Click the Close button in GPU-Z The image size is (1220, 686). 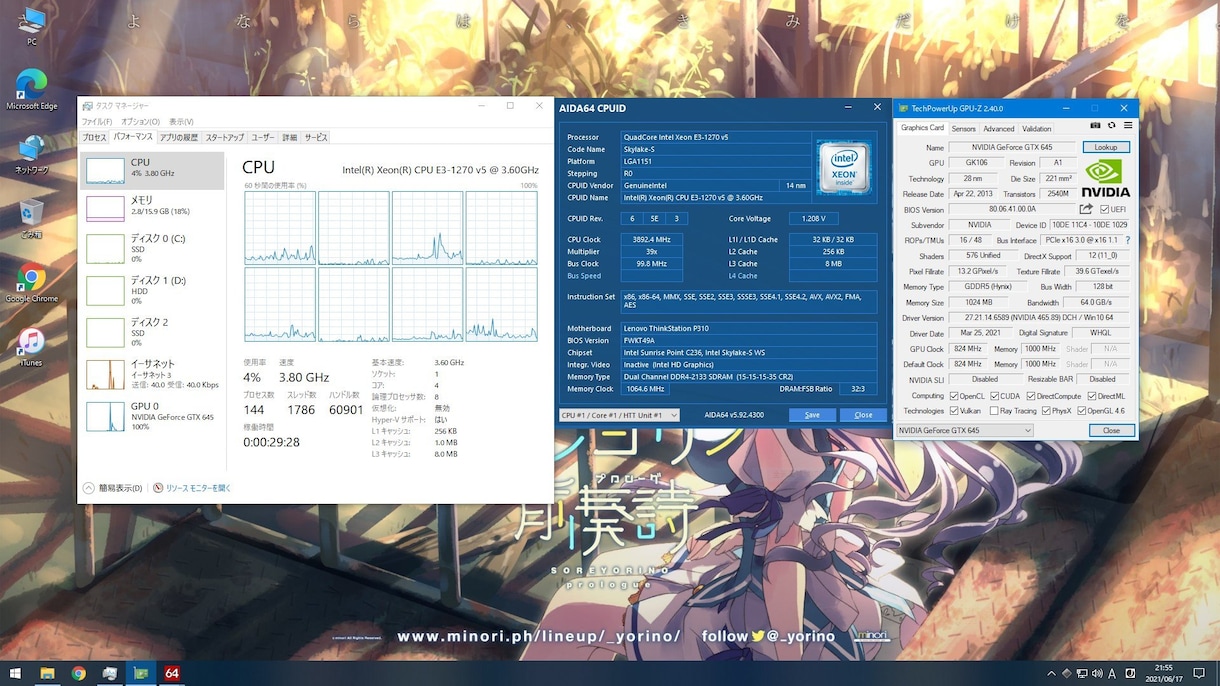(x=1111, y=430)
